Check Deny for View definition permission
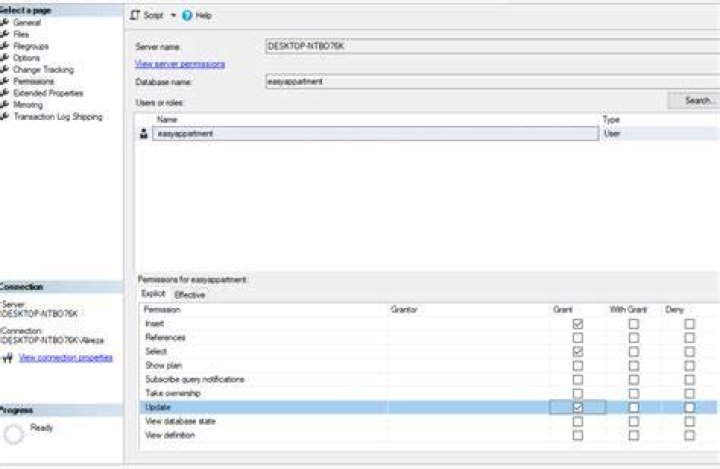Viewport: 720px width, 469px height. 689,435
